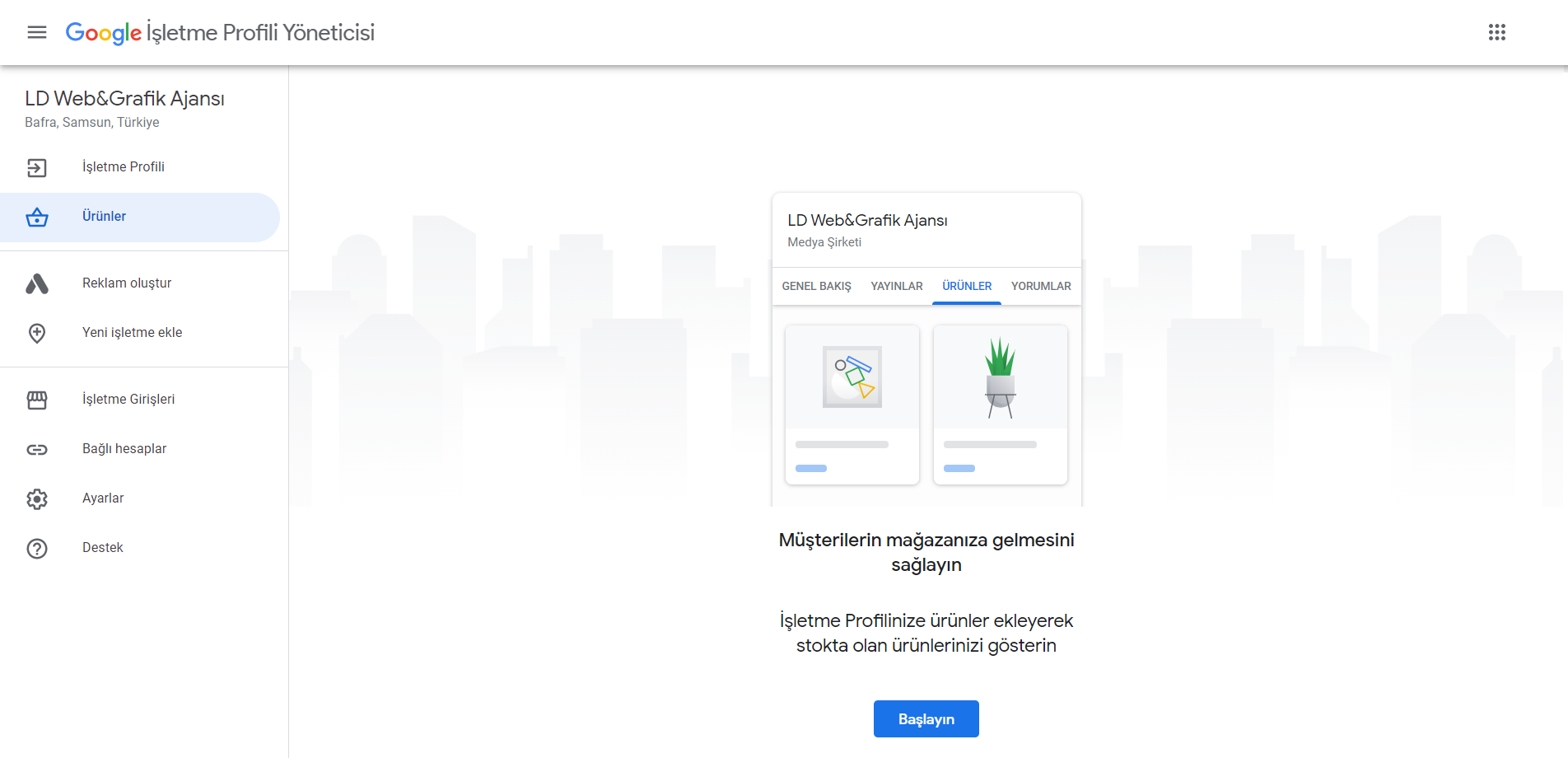
Task: Click the İşletme Profilinize ürünler ekleyerek description
Action: 926,633
